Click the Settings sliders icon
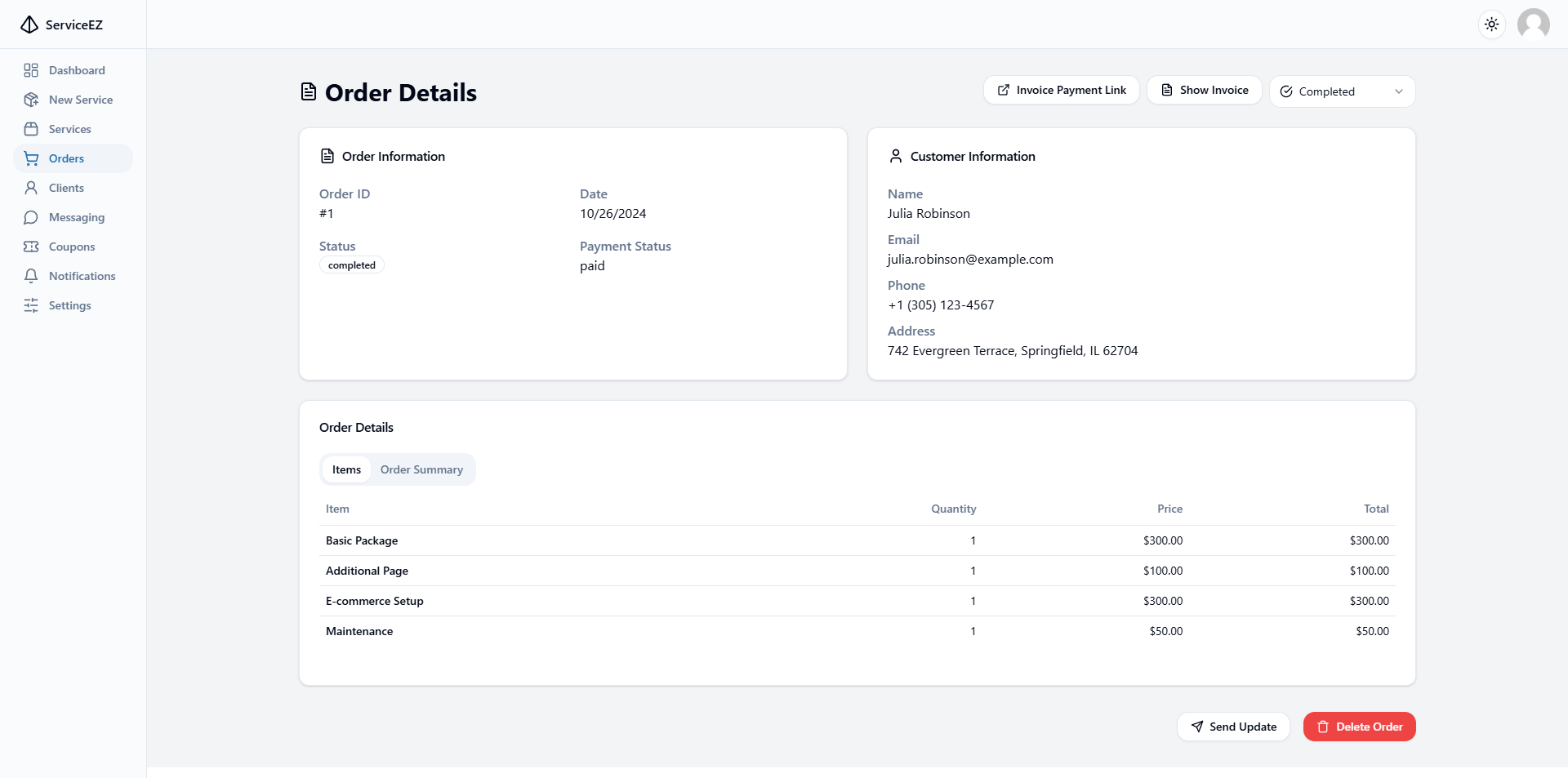Screen dimensions: 1568x778 pyautogui.click(x=31, y=305)
